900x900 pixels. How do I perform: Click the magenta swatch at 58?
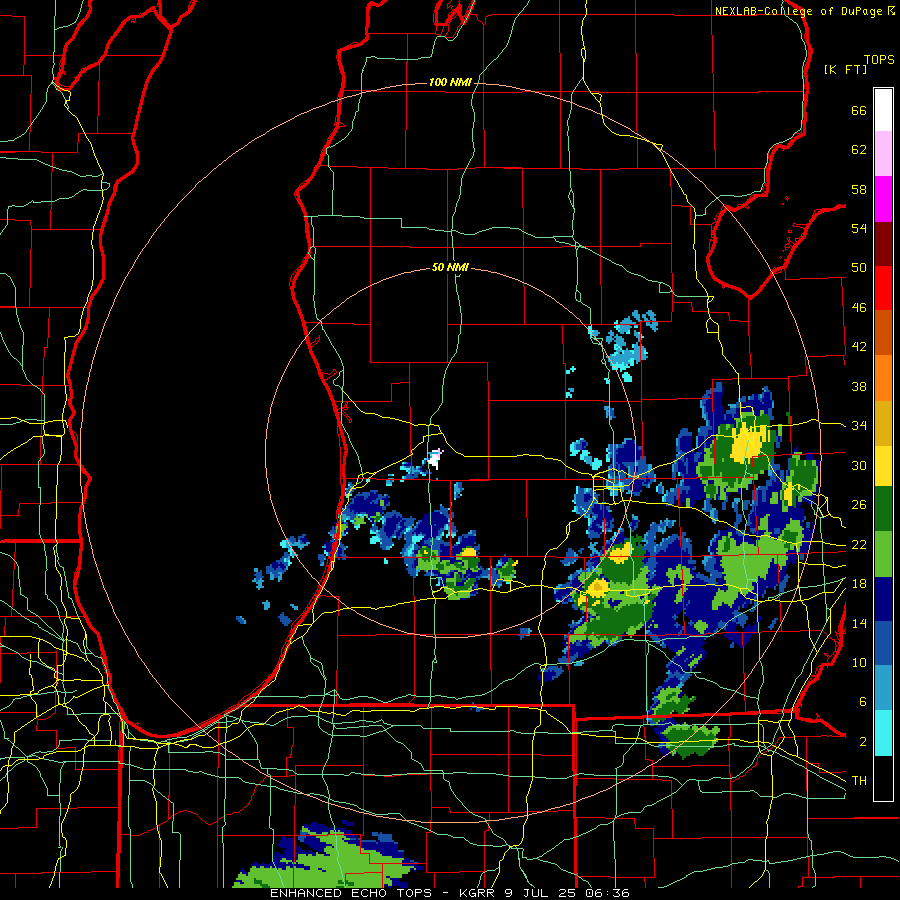tap(883, 199)
